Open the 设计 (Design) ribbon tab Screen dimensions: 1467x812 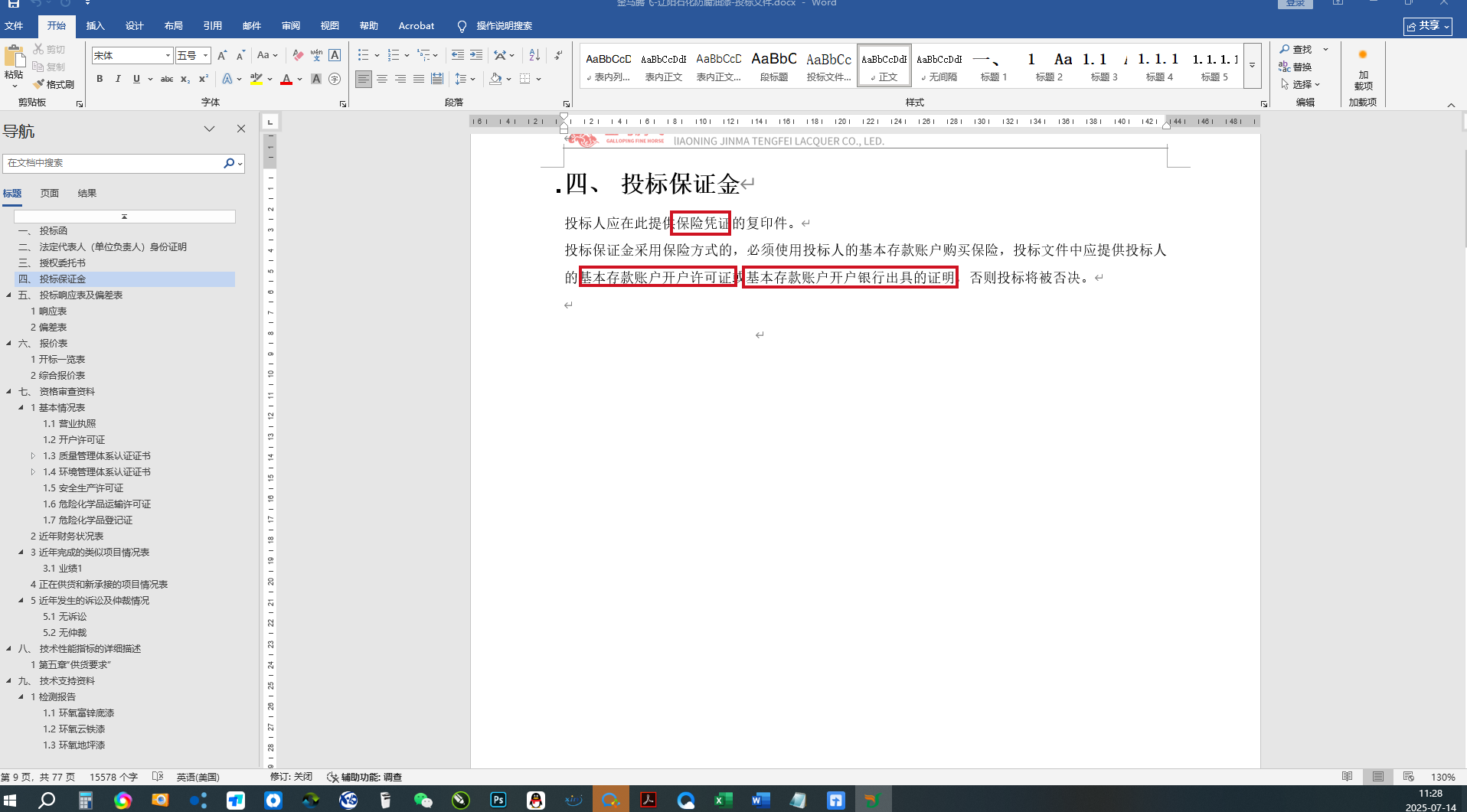135,26
